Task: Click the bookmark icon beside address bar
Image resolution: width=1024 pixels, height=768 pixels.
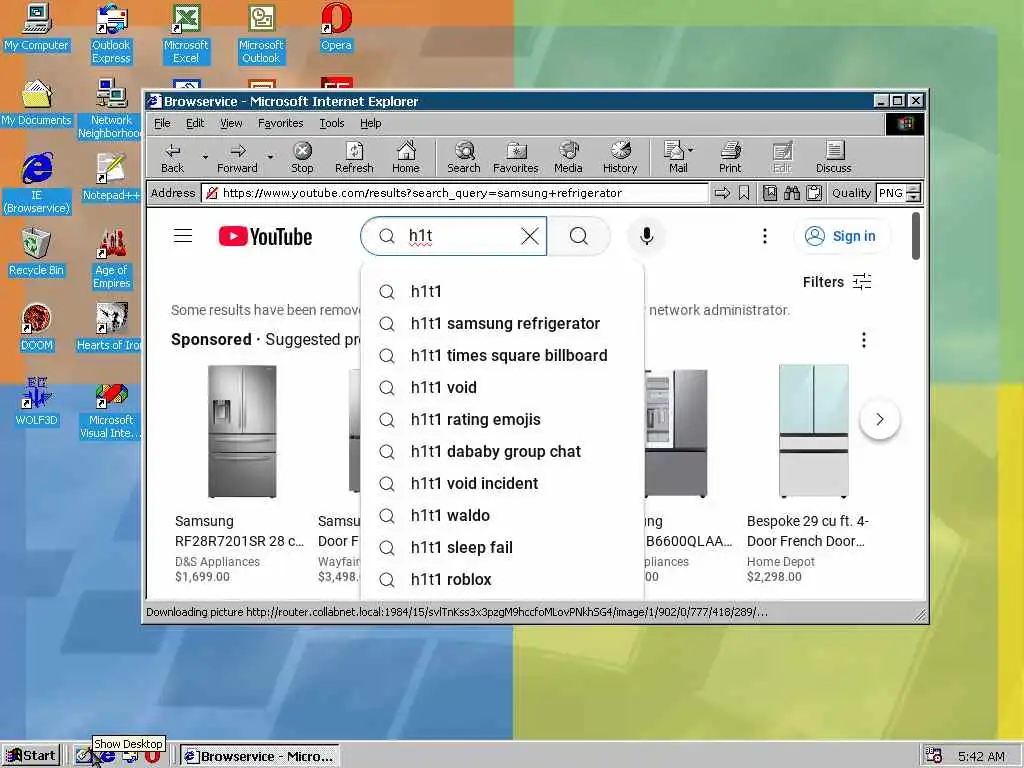Action: (744, 193)
